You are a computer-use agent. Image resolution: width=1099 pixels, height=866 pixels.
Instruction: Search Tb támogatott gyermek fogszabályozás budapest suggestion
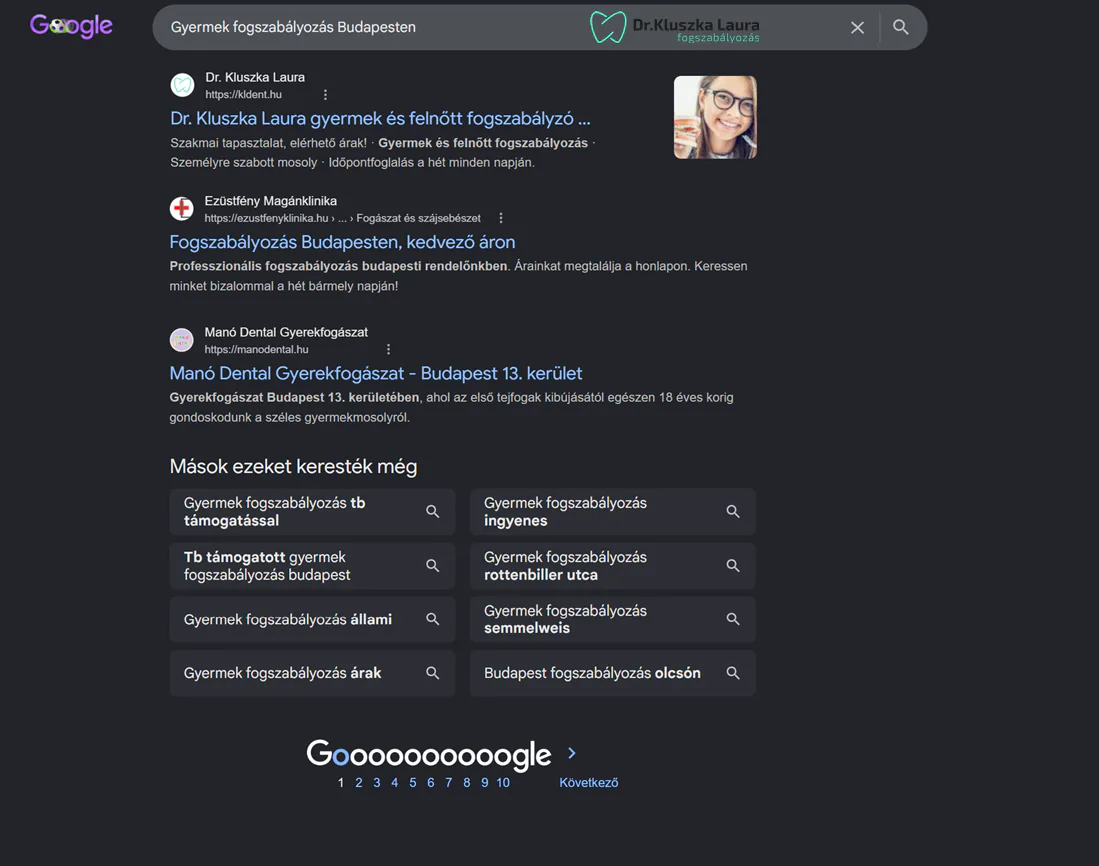click(x=312, y=565)
